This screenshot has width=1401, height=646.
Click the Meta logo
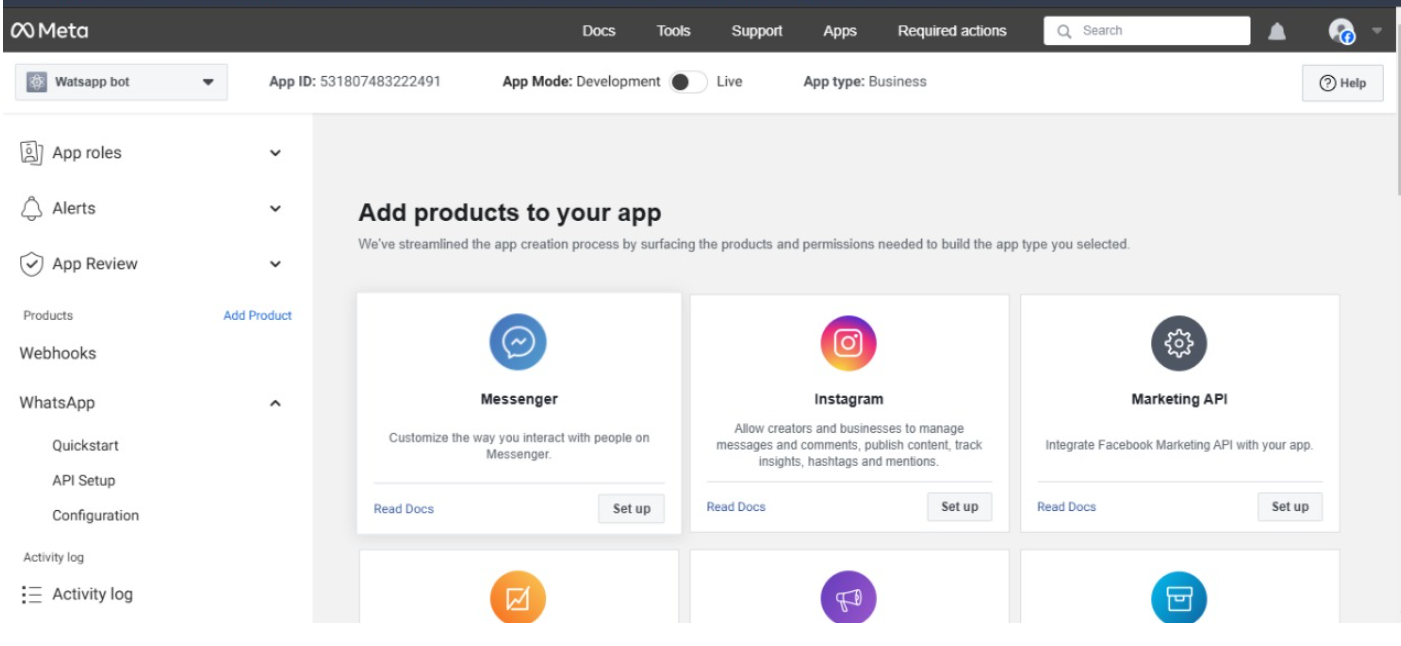[x=47, y=29]
